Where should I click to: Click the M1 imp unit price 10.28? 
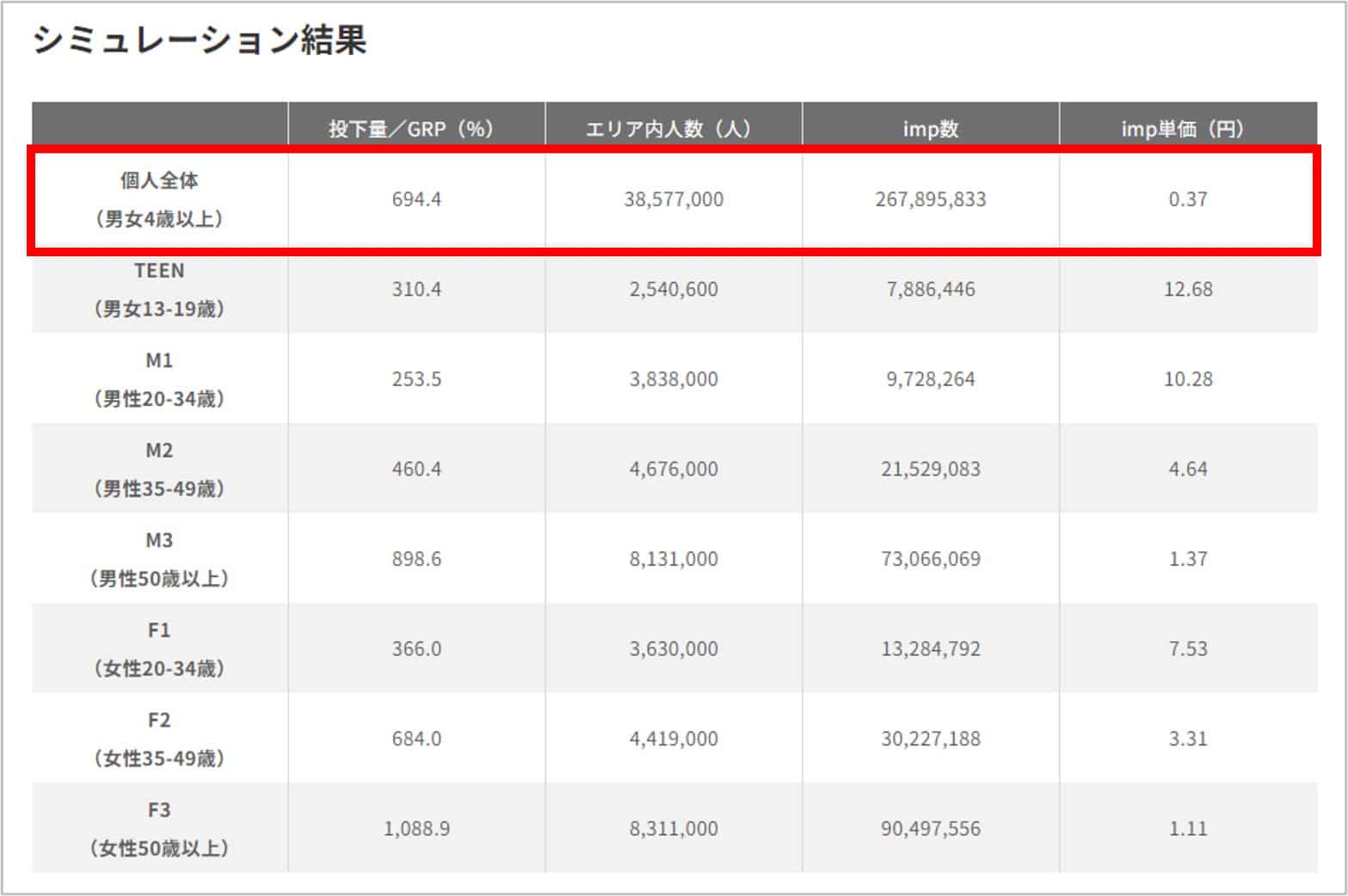coord(1187,379)
